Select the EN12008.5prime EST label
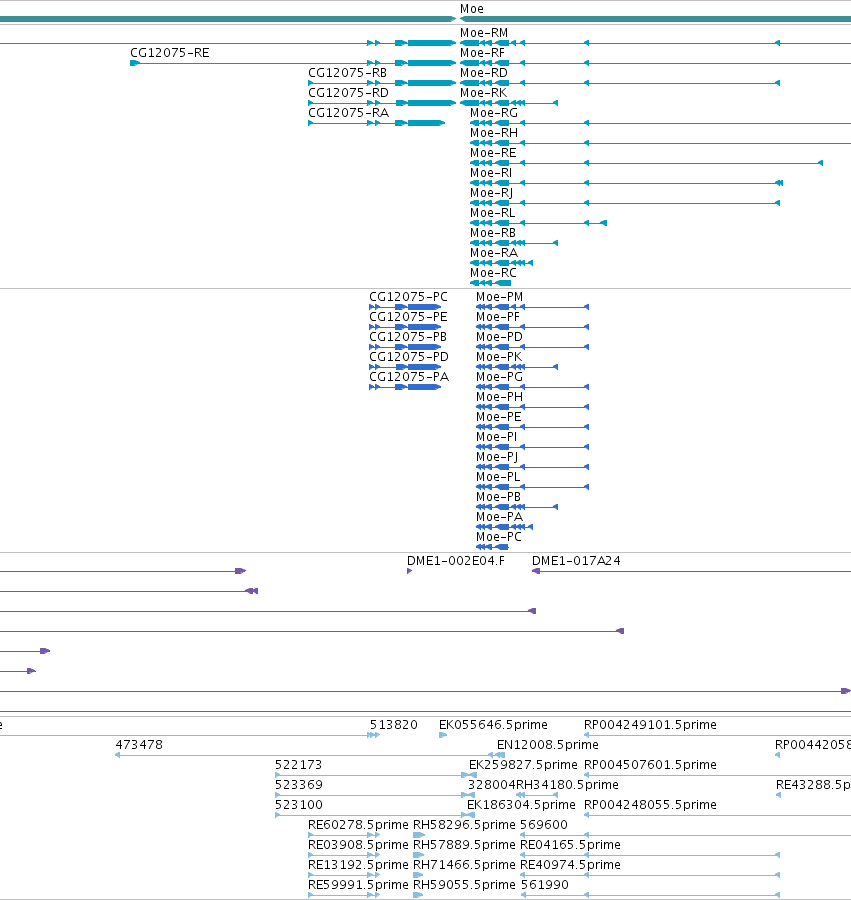851x900 pixels. (x=547, y=745)
